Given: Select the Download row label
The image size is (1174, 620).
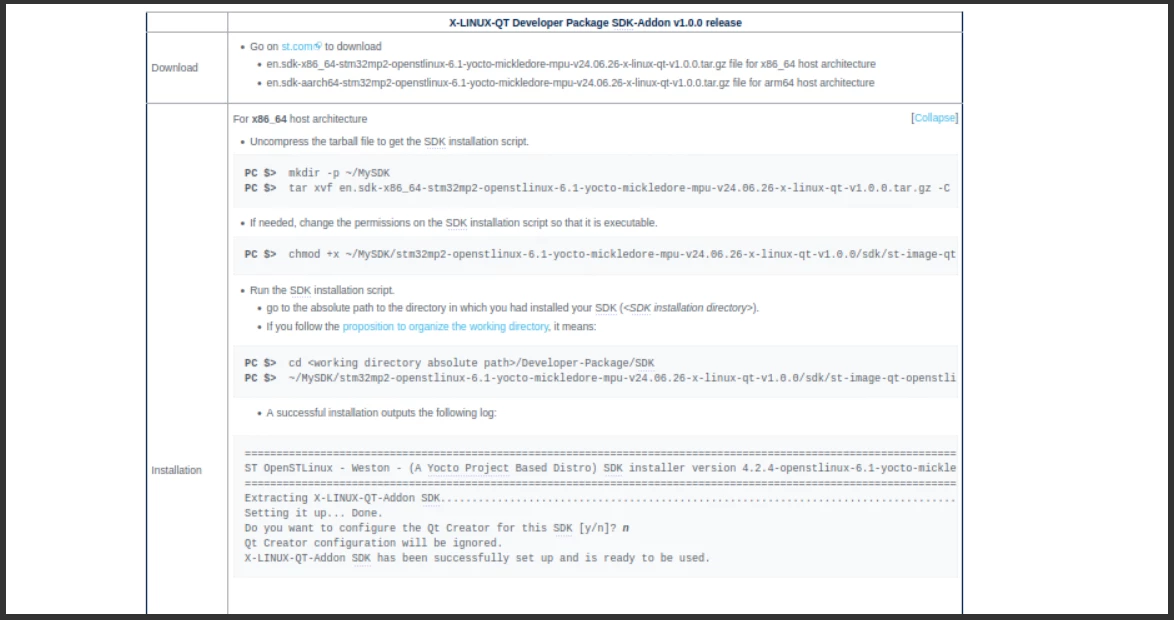Looking at the screenshot, I should 174,67.
